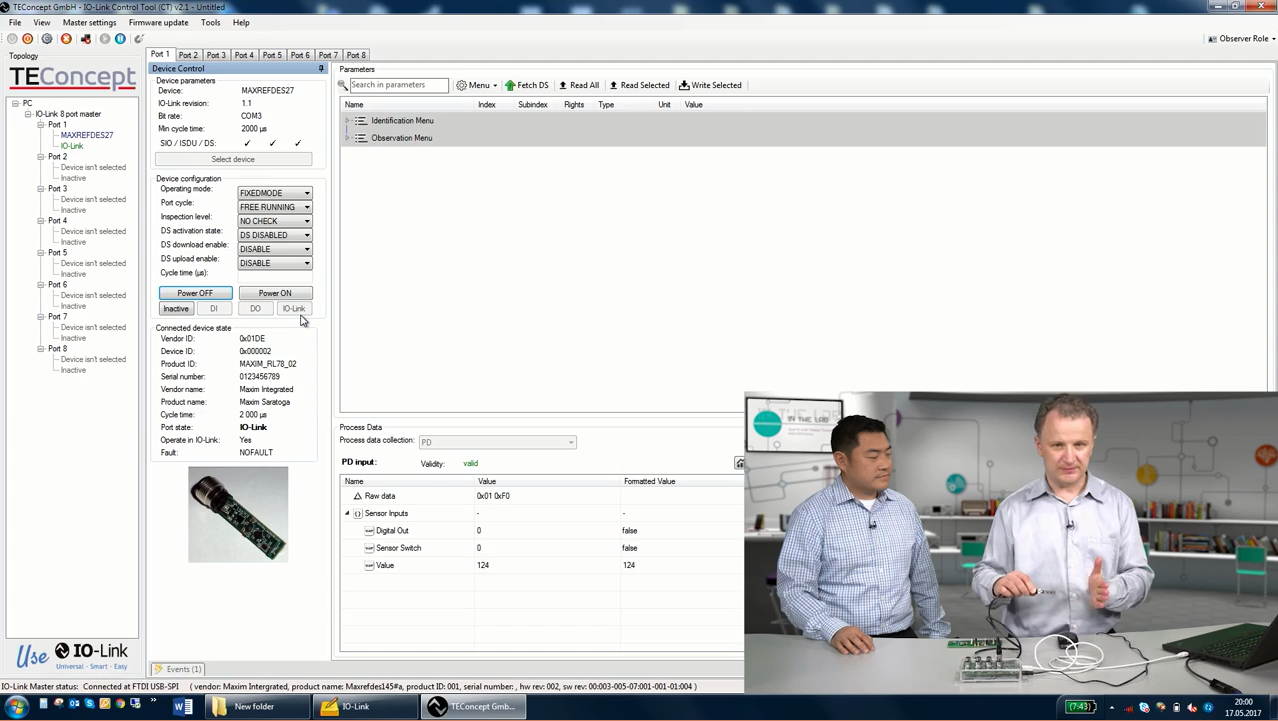Click the red device disconnect toolbar icon
Image resolution: width=1278 pixels, height=721 pixels.
pos(85,39)
